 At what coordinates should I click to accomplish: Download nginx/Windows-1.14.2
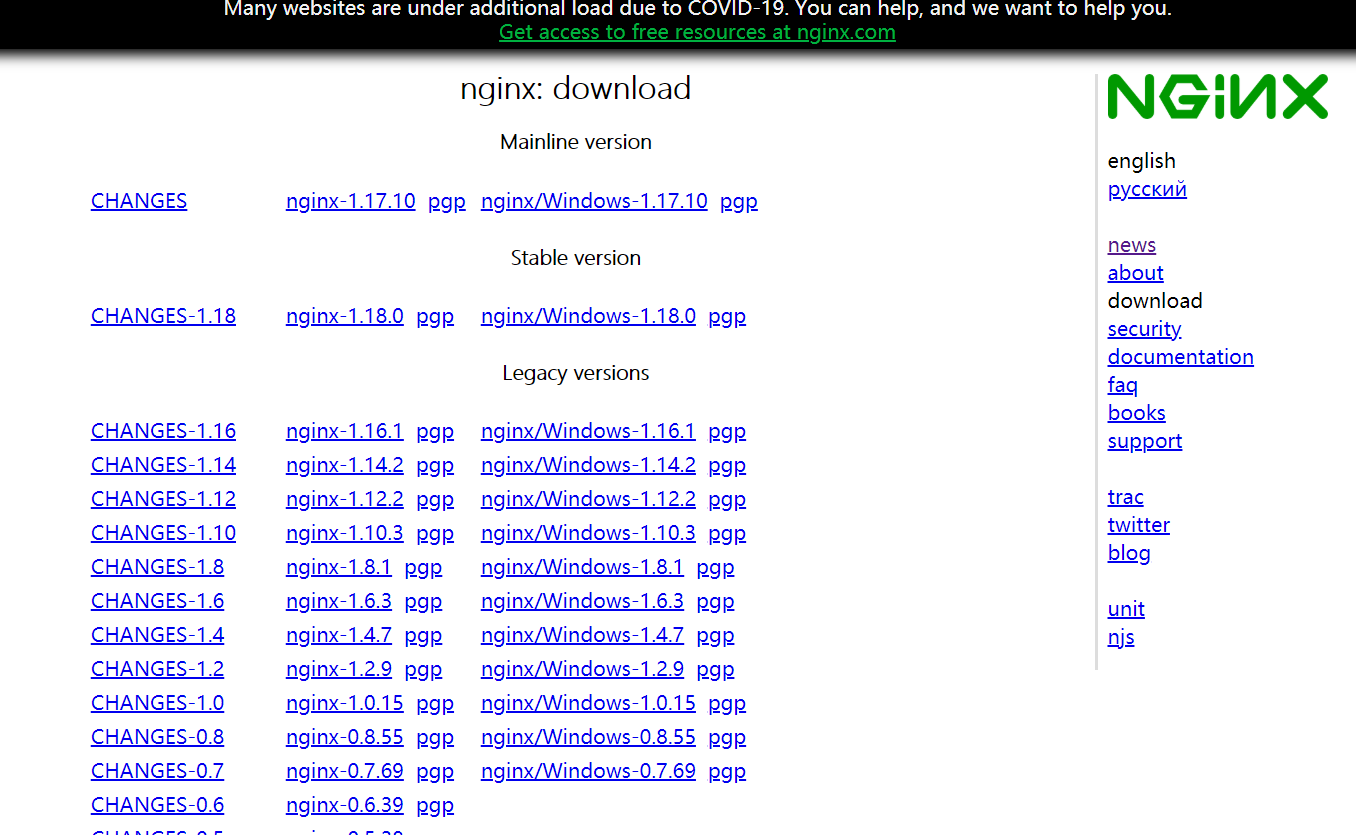pos(588,465)
